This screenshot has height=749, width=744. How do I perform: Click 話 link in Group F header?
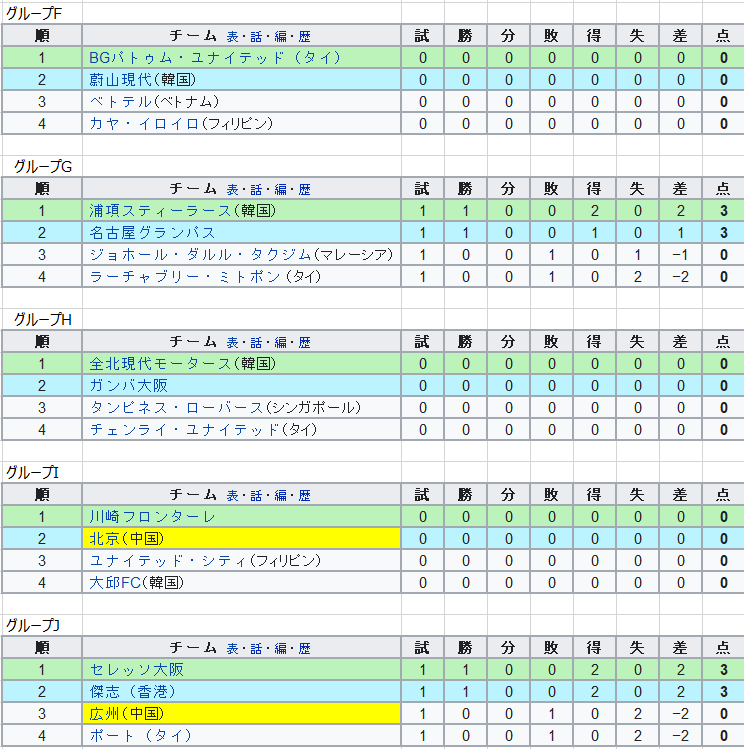tap(256, 36)
